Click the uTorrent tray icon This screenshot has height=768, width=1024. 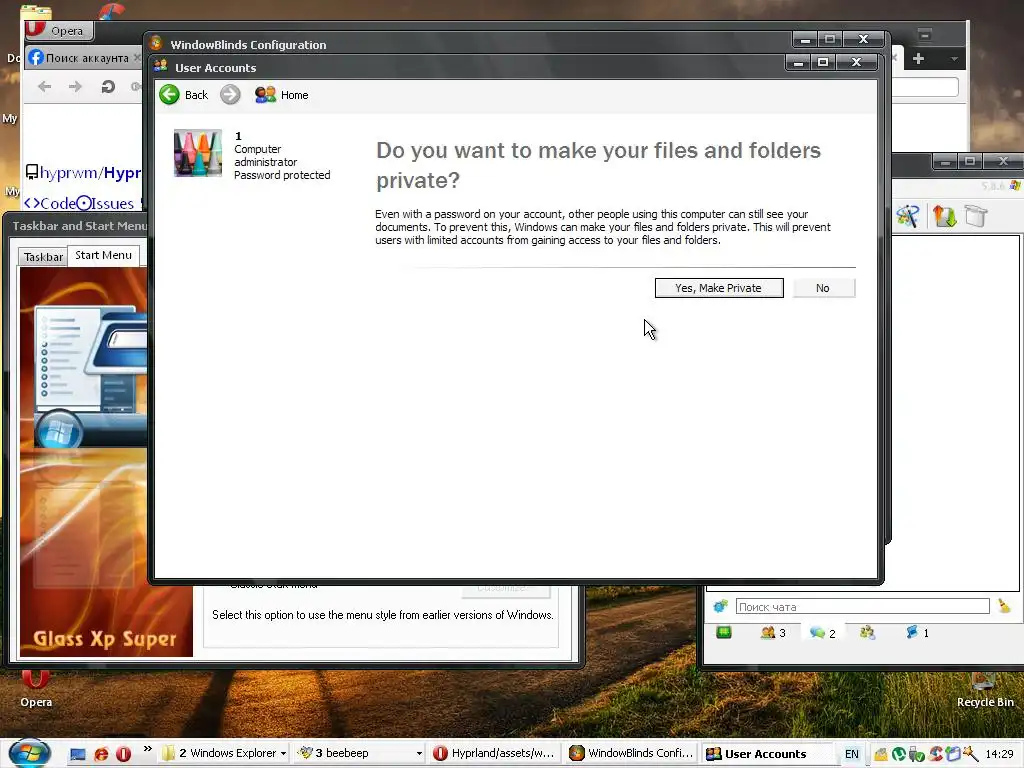pyautogui.click(x=899, y=754)
